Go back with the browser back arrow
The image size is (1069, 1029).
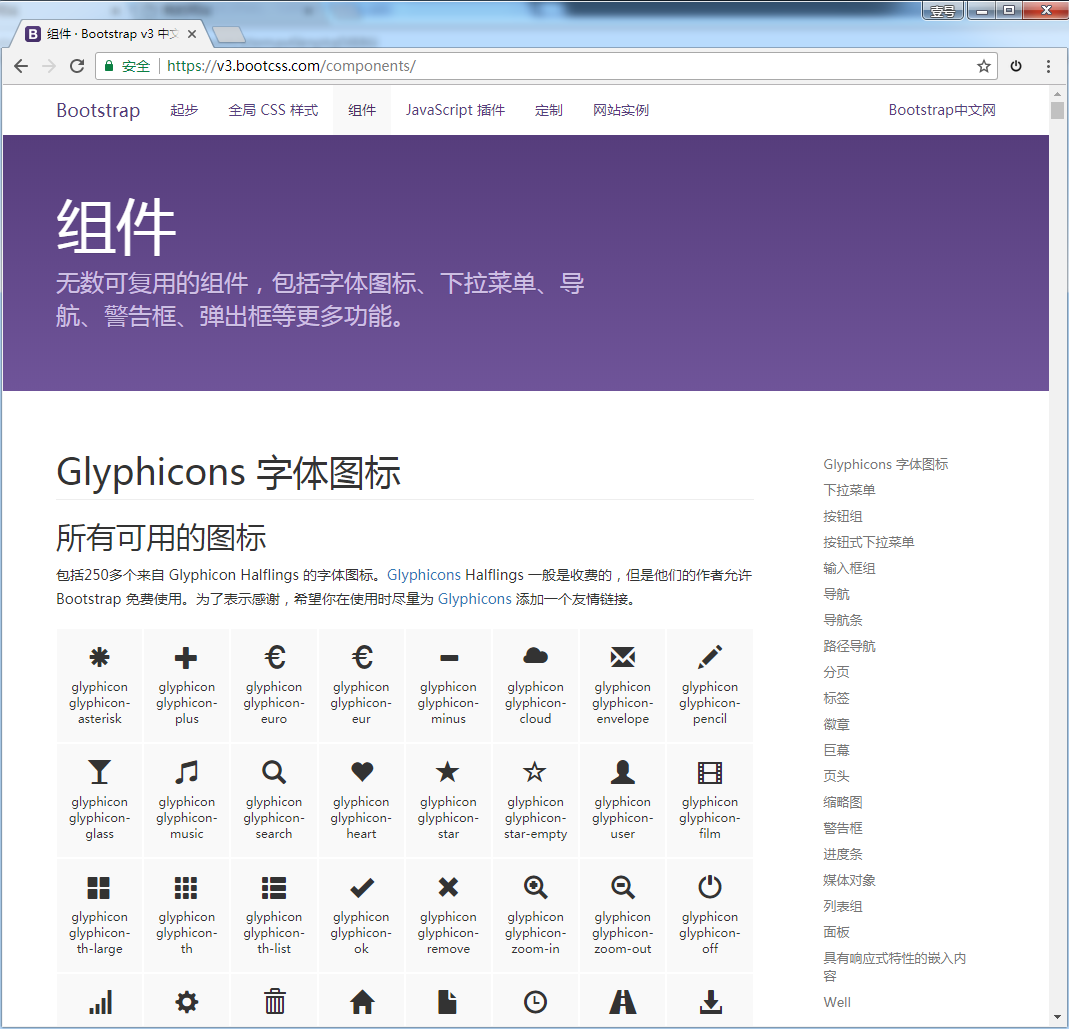coord(21,66)
